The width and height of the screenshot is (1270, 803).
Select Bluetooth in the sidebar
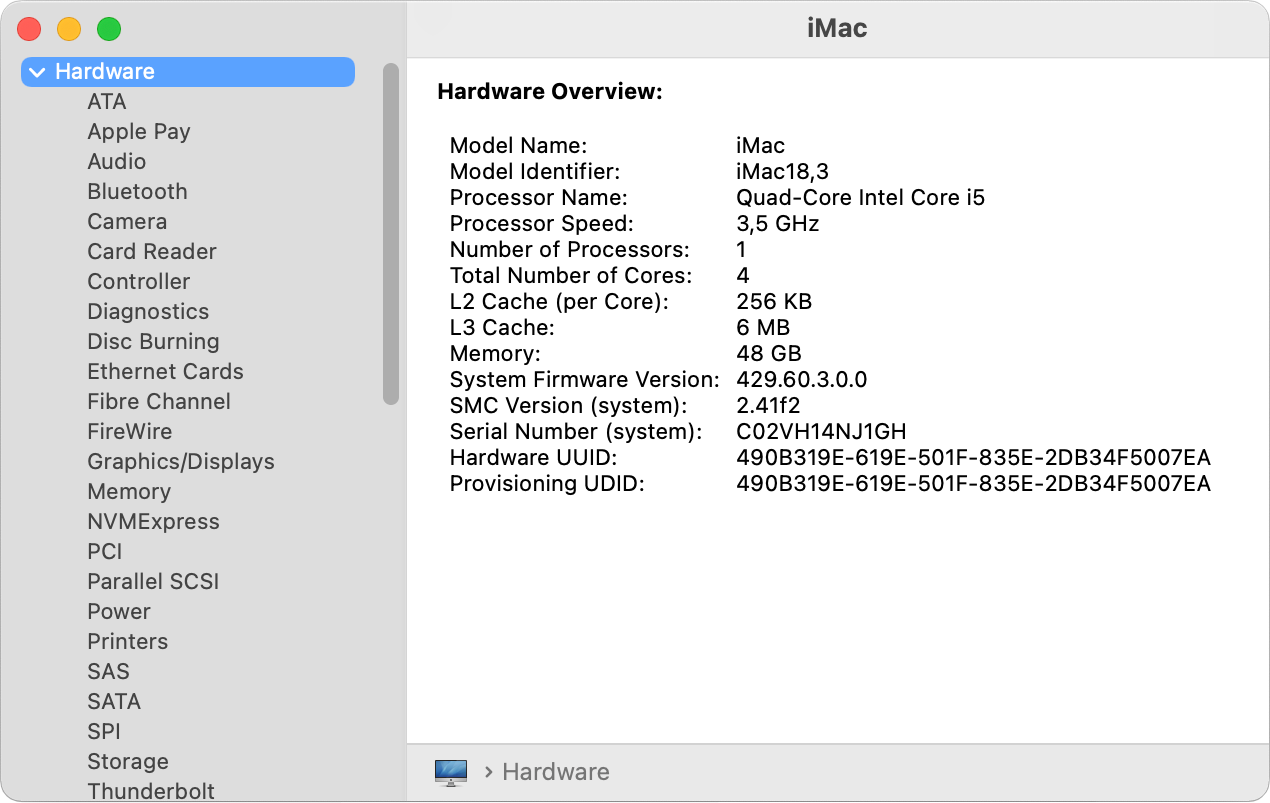(x=137, y=192)
